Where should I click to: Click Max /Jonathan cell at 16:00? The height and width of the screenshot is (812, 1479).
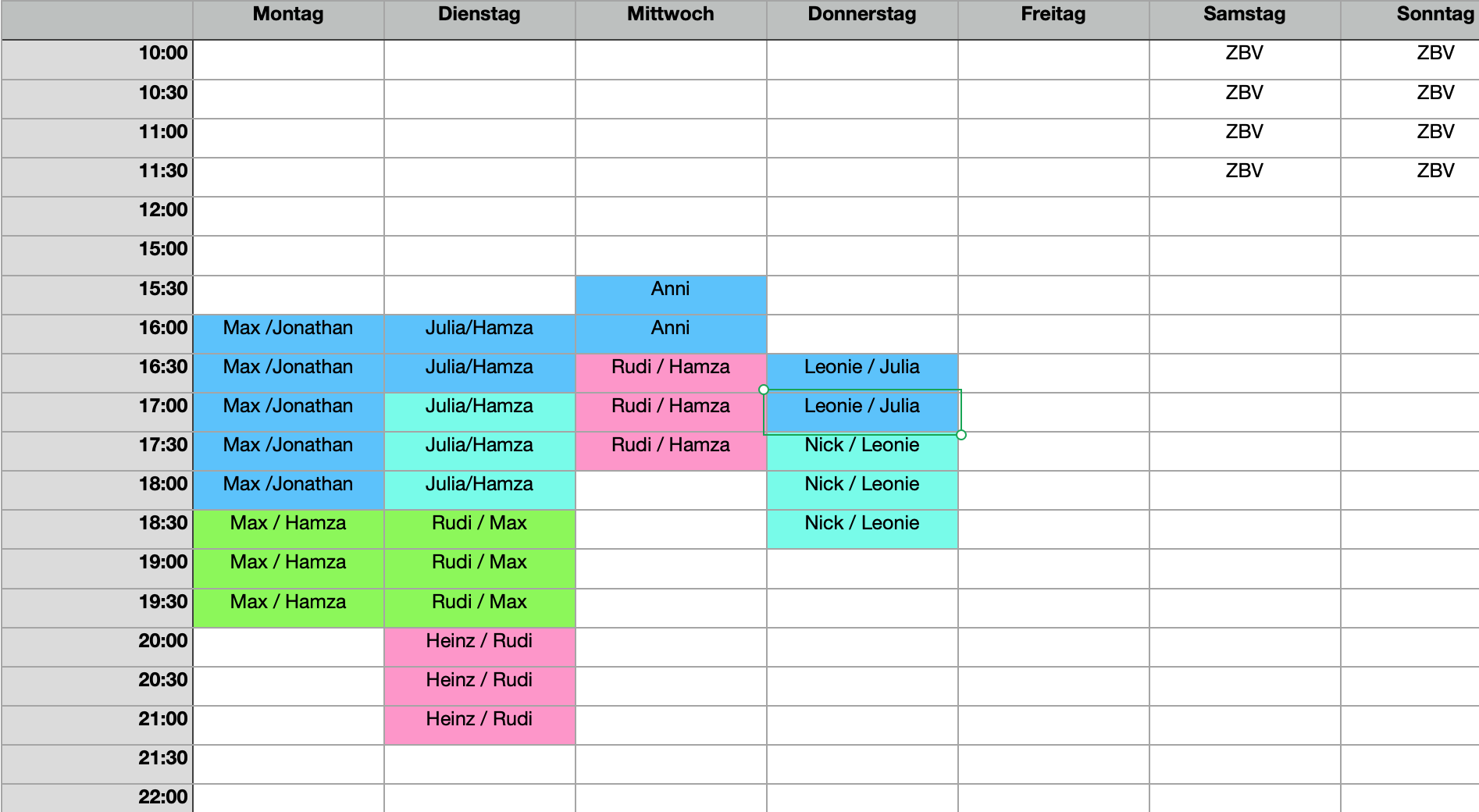coord(288,334)
